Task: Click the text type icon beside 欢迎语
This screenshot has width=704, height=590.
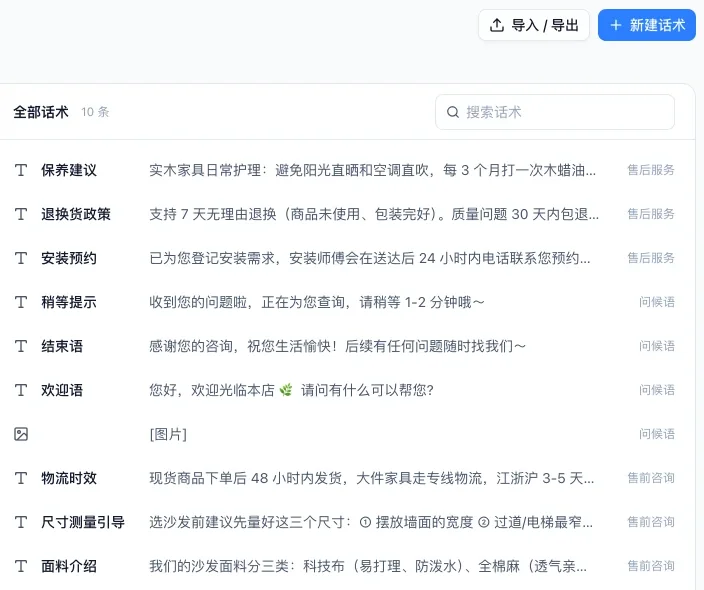Action: coord(21,390)
